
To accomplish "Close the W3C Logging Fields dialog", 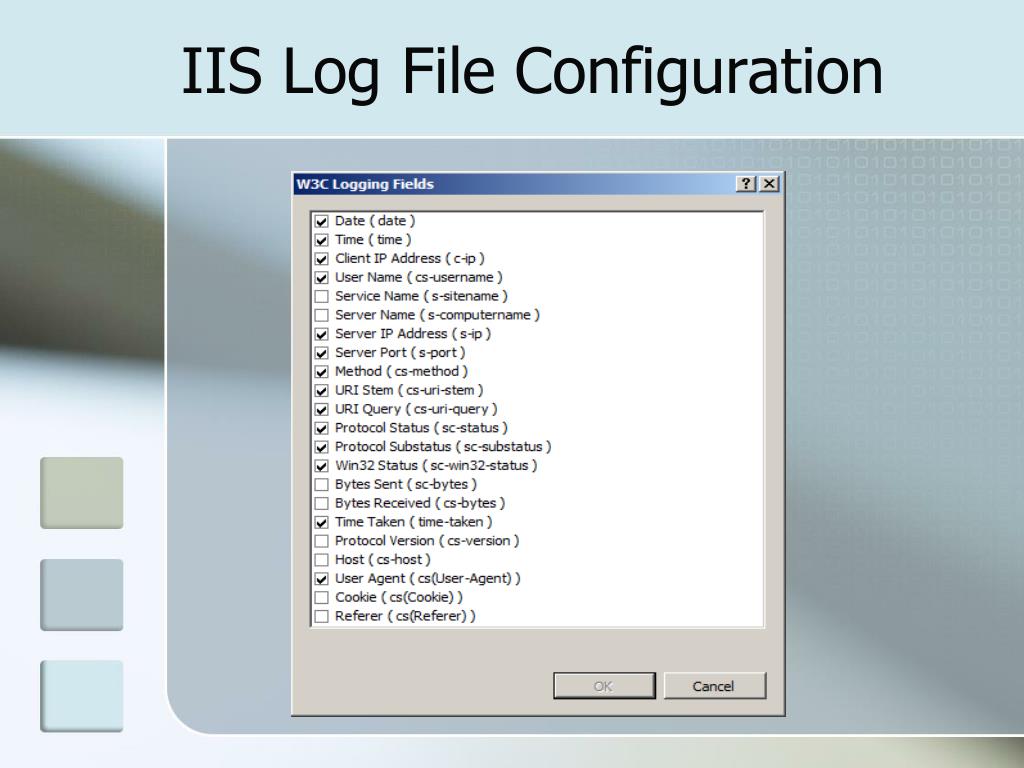I will 769,184.
